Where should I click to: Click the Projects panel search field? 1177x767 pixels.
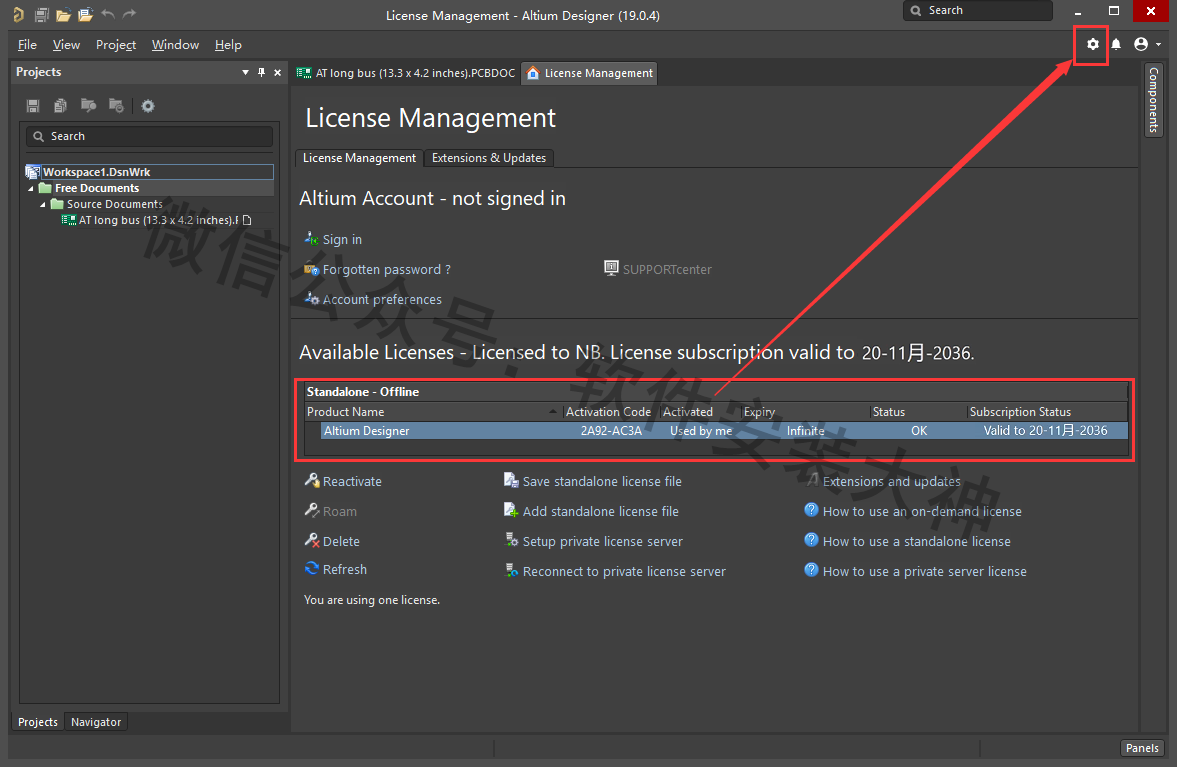click(150, 136)
